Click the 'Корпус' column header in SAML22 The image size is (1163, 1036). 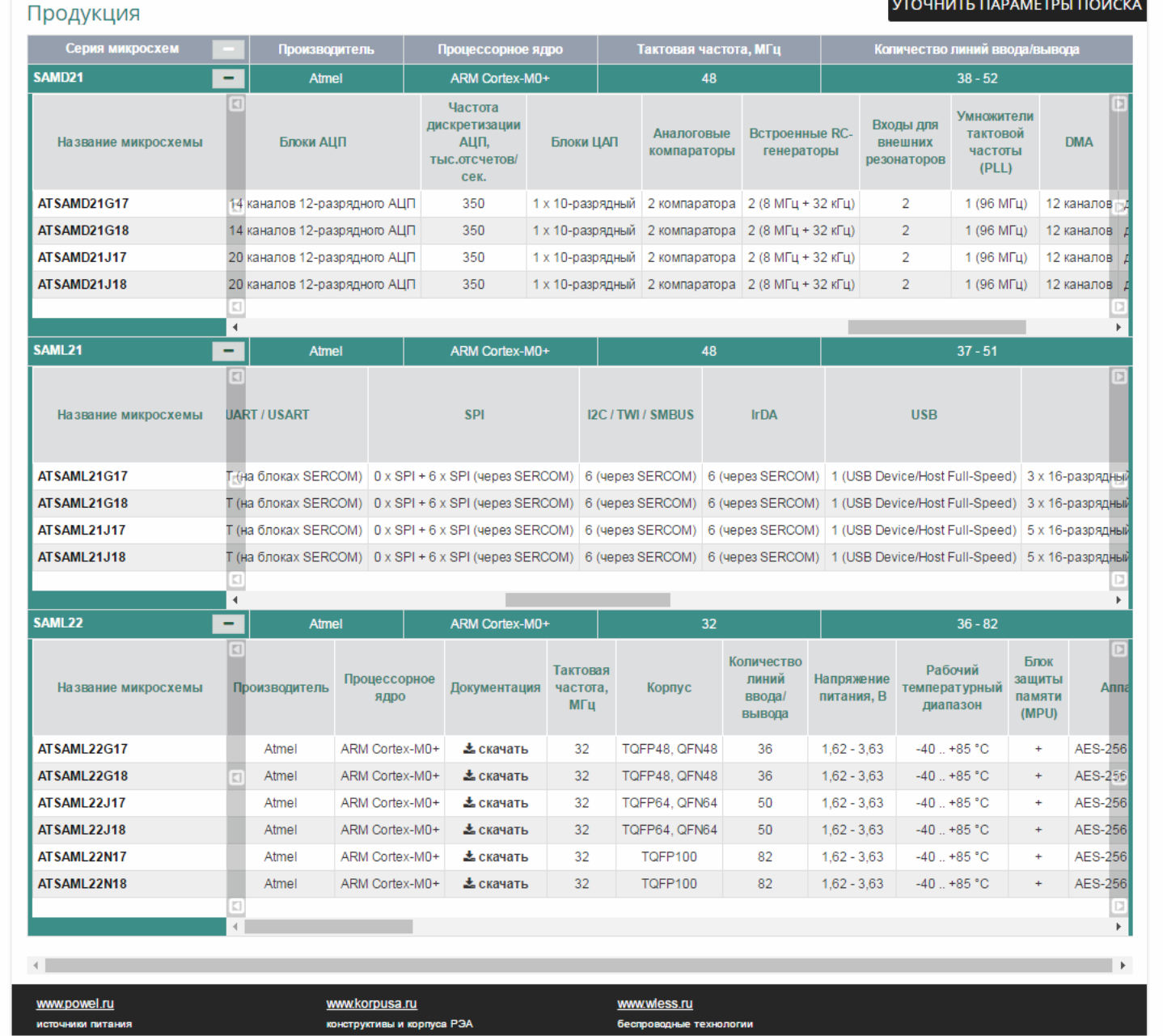click(669, 687)
